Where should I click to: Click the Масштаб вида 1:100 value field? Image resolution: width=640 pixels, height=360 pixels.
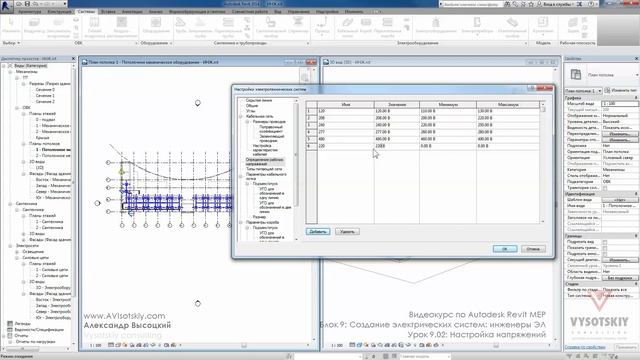[620, 104]
